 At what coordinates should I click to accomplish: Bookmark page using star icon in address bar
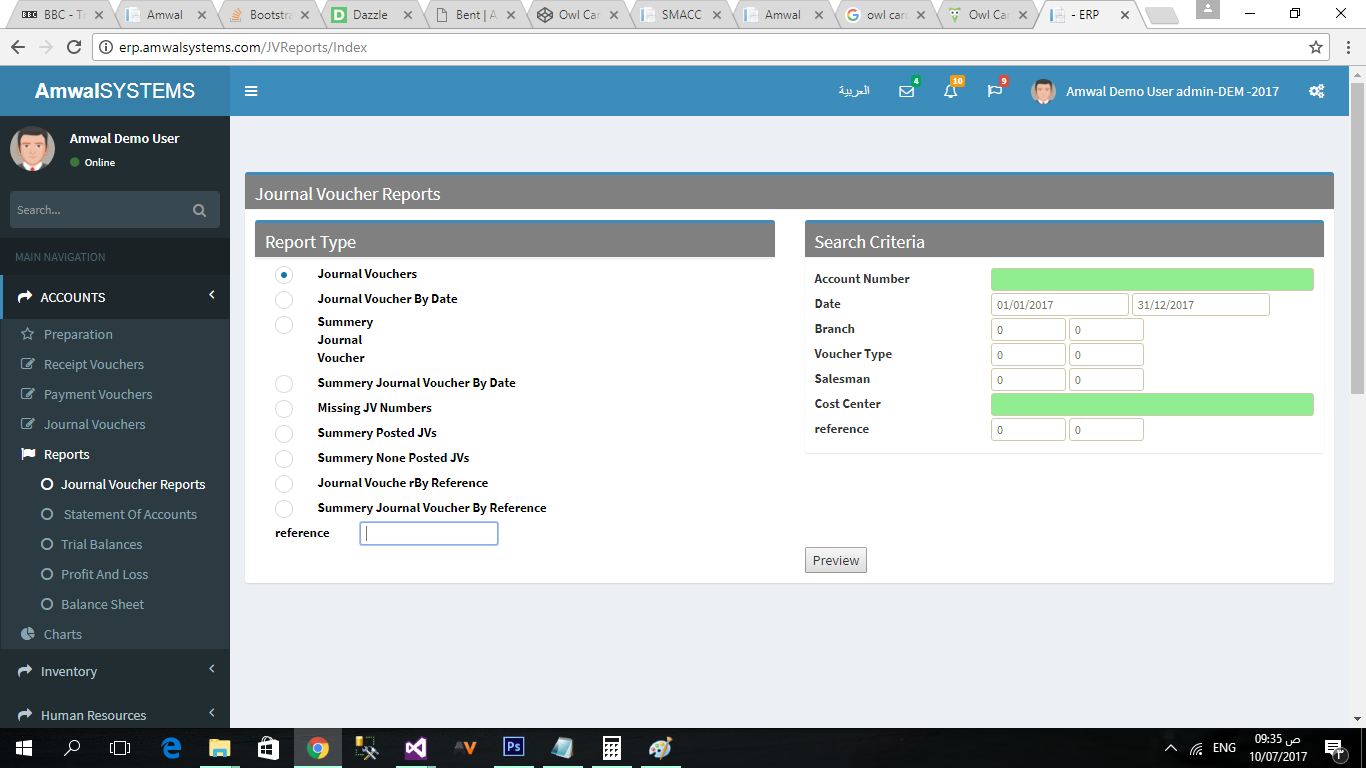pos(1316,47)
